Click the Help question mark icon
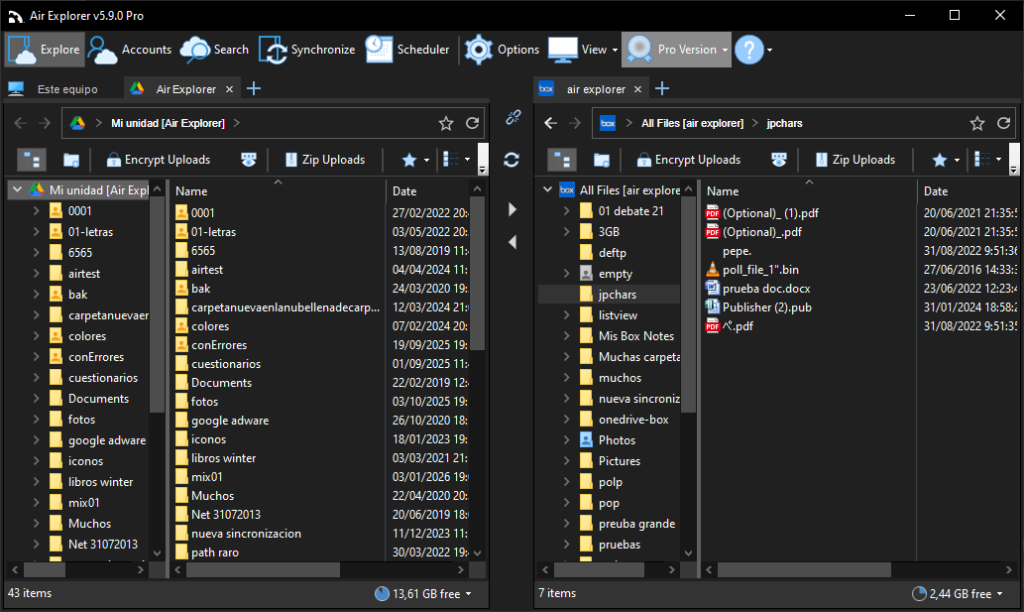Viewport: 1024px width, 612px height. pyautogui.click(x=749, y=50)
